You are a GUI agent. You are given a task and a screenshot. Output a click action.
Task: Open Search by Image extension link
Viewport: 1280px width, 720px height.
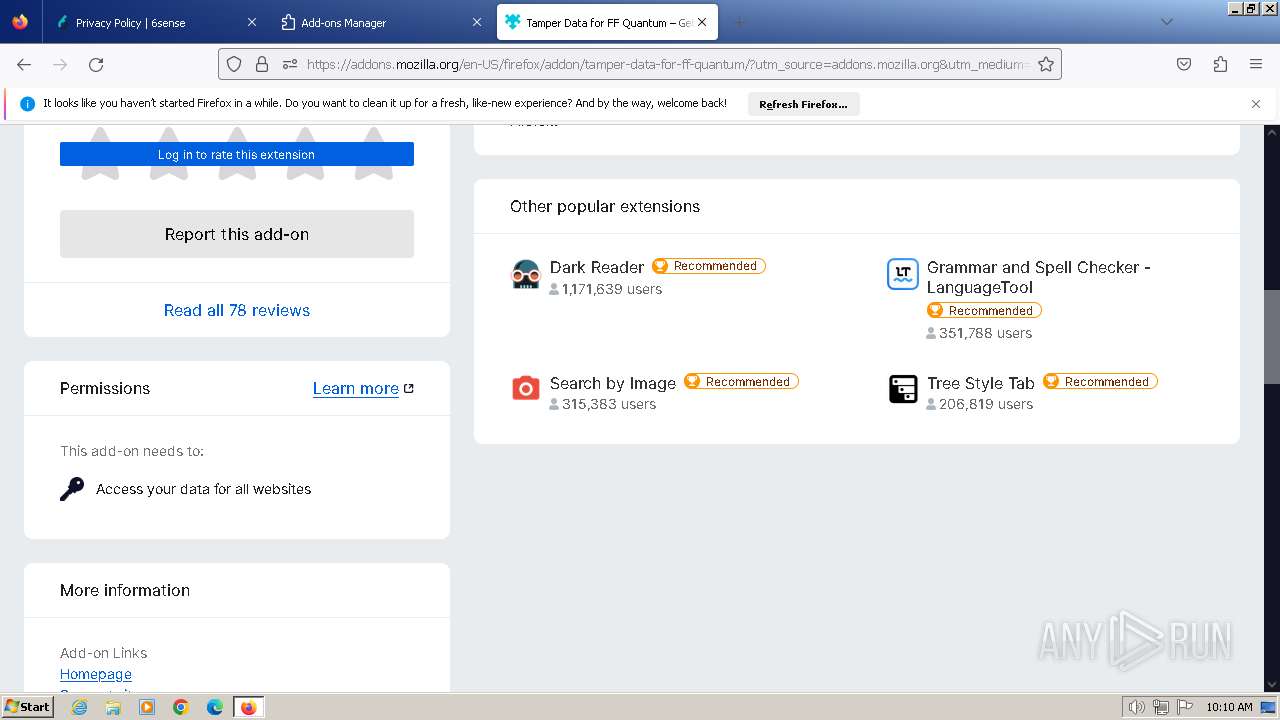(x=613, y=383)
